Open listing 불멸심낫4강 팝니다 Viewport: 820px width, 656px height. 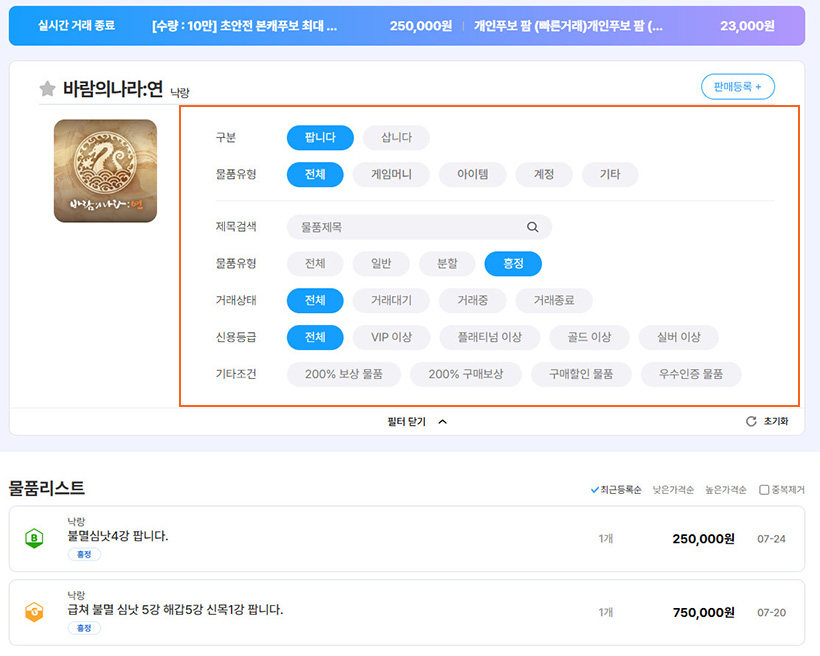[117, 536]
